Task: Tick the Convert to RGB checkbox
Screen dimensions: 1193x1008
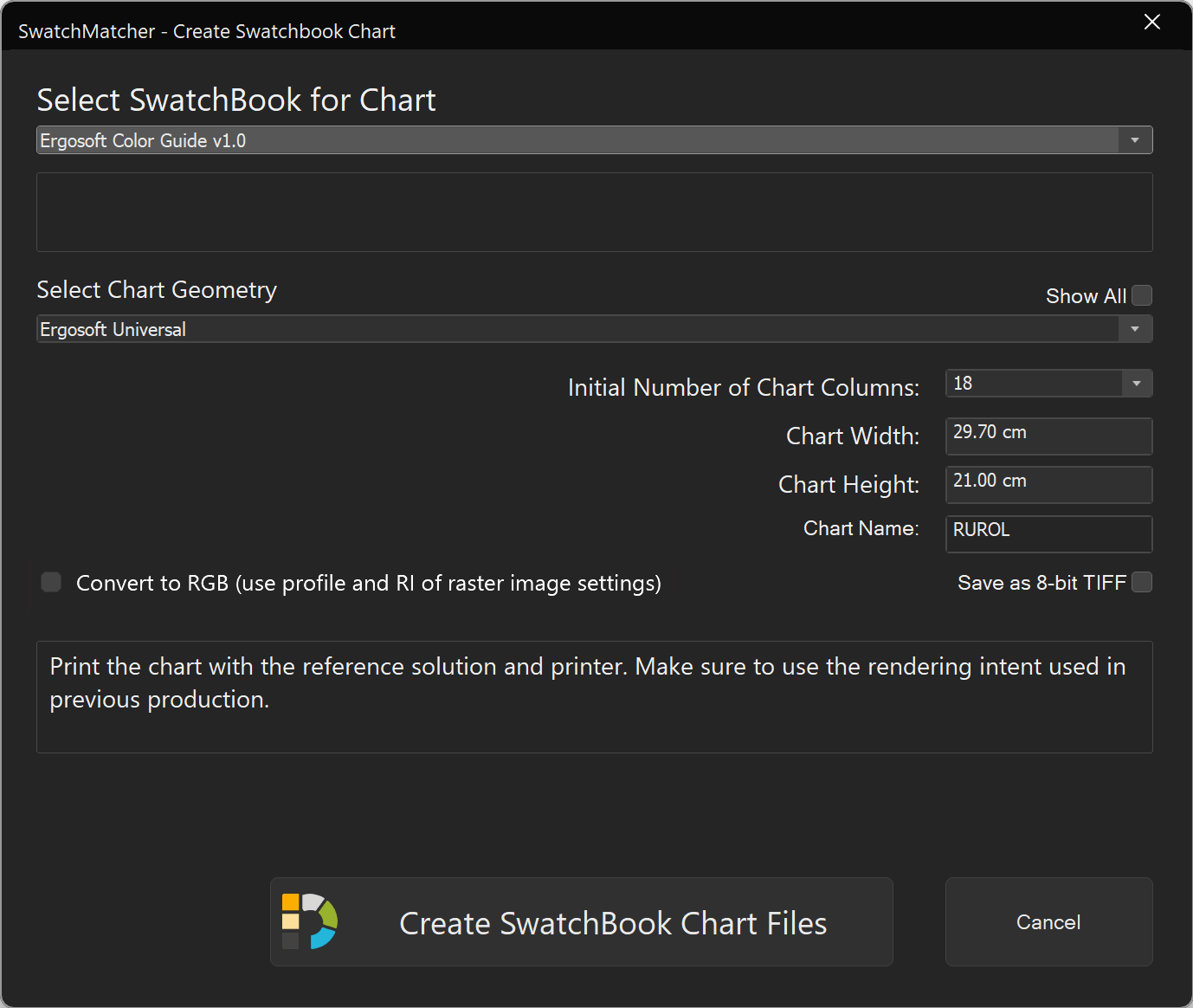Action: tap(51, 582)
